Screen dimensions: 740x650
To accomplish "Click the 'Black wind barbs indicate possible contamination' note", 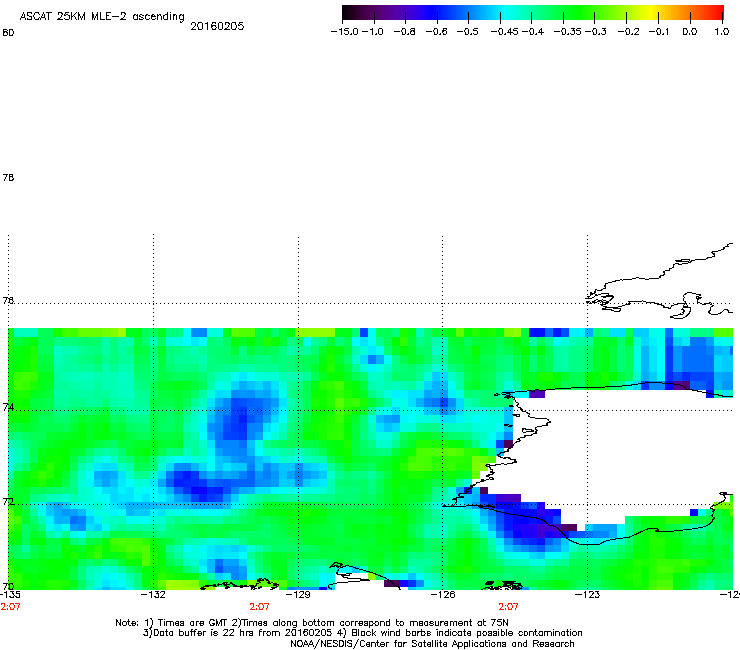I will click(x=467, y=633).
